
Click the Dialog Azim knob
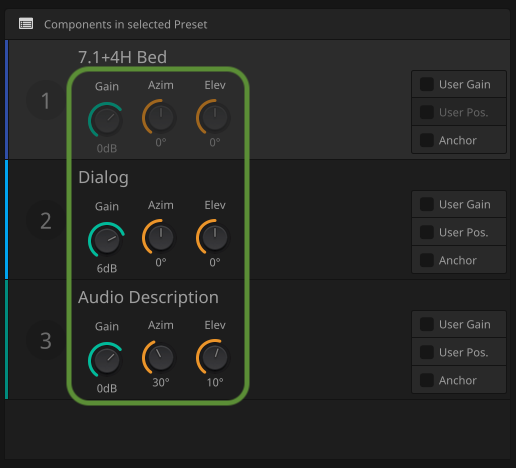[x=161, y=237]
